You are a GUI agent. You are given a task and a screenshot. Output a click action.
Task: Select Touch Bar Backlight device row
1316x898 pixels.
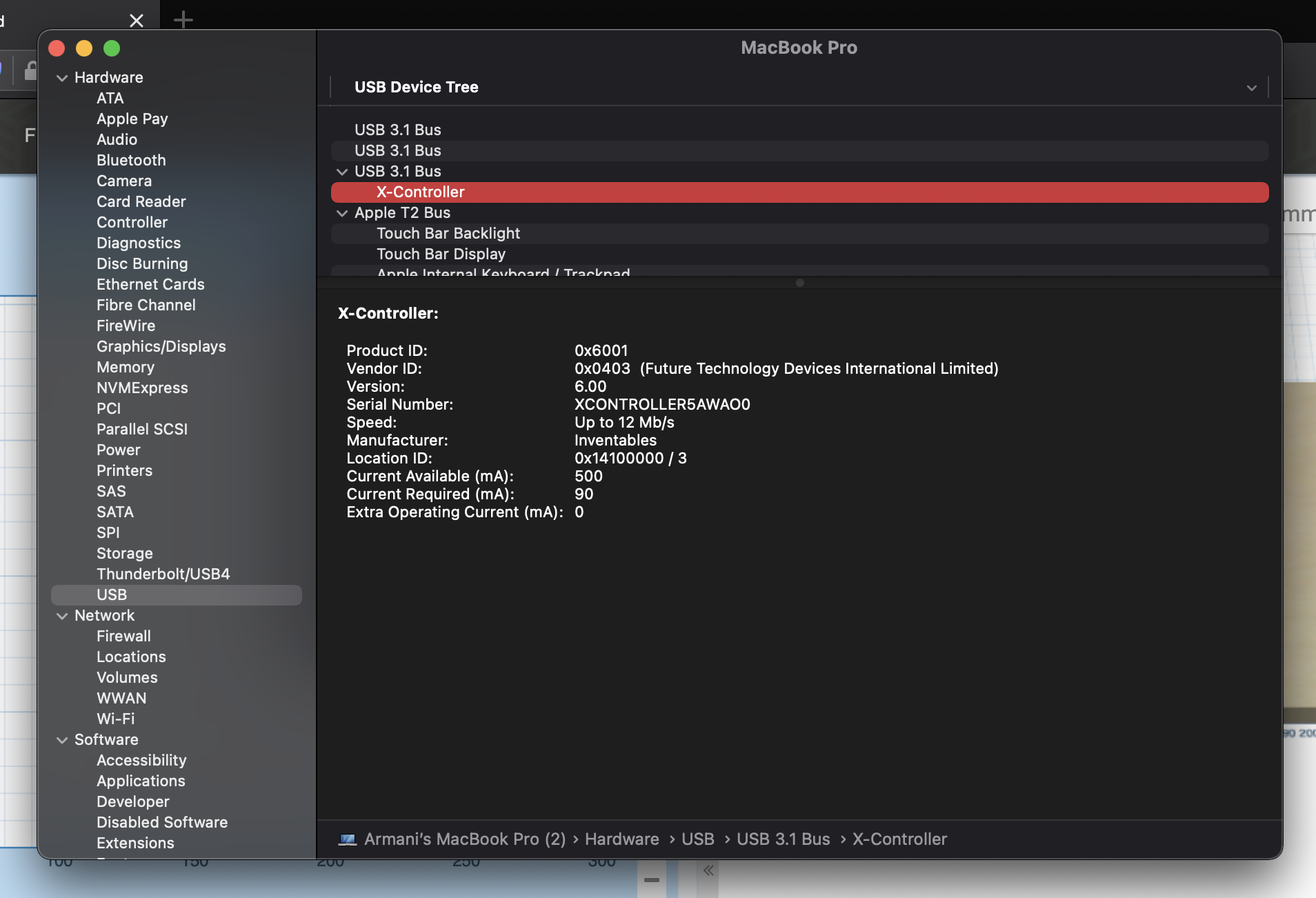tap(799, 234)
